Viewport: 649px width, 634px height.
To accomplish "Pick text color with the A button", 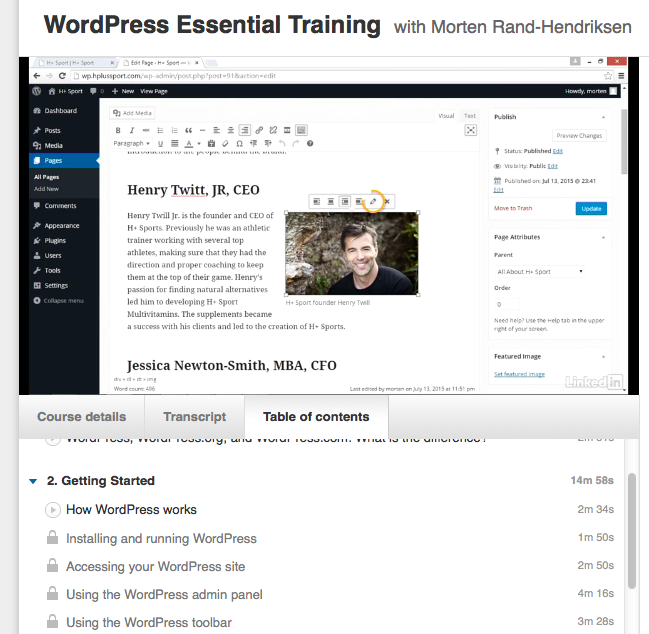I will pyautogui.click(x=189, y=144).
